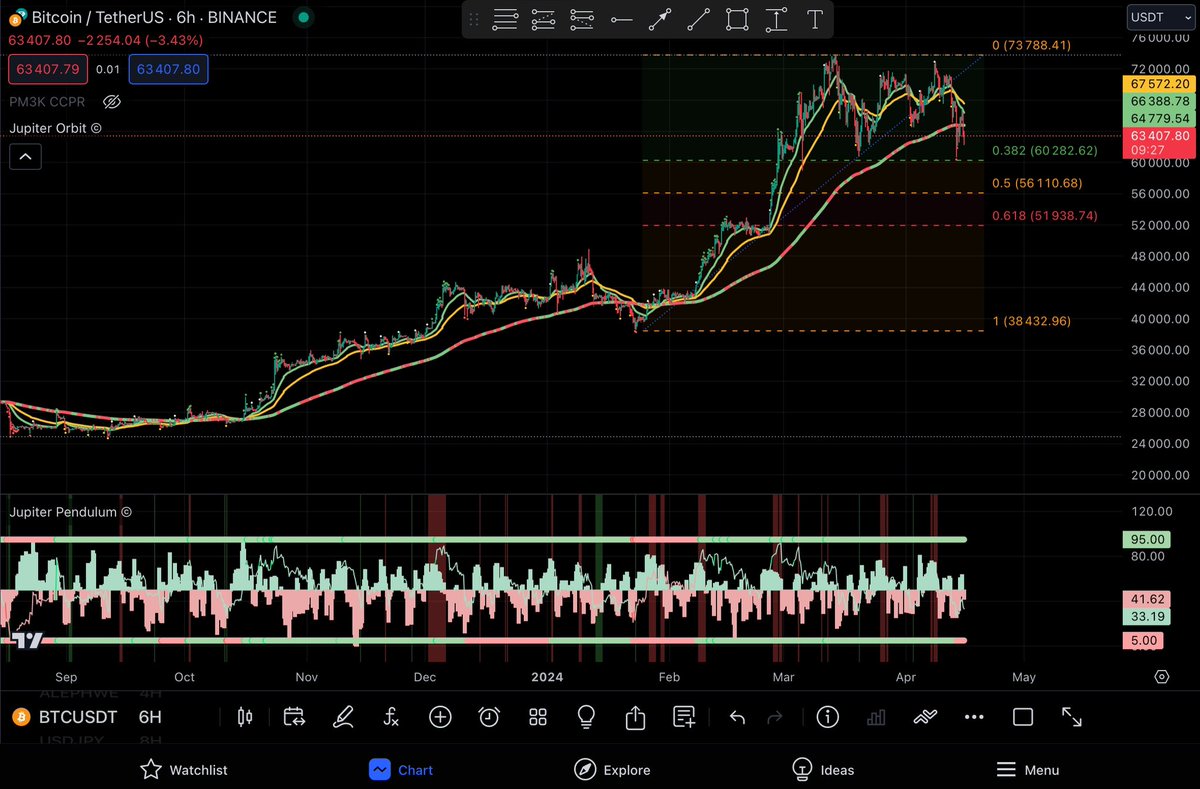Image resolution: width=1200 pixels, height=789 pixels.
Task: Create an alert with the clock icon
Action: [x=489, y=717]
